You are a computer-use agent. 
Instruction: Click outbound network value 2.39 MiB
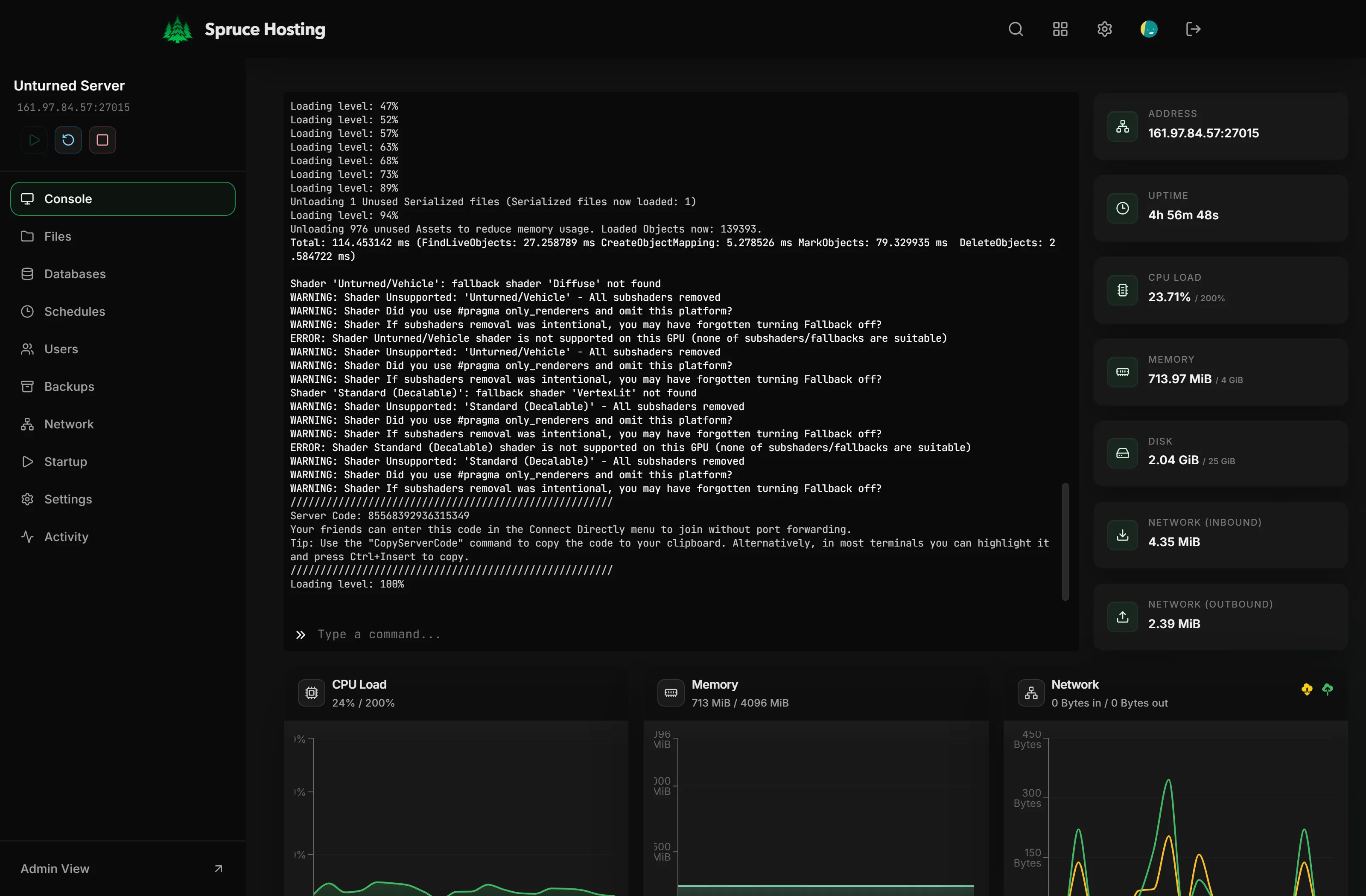tap(1174, 624)
